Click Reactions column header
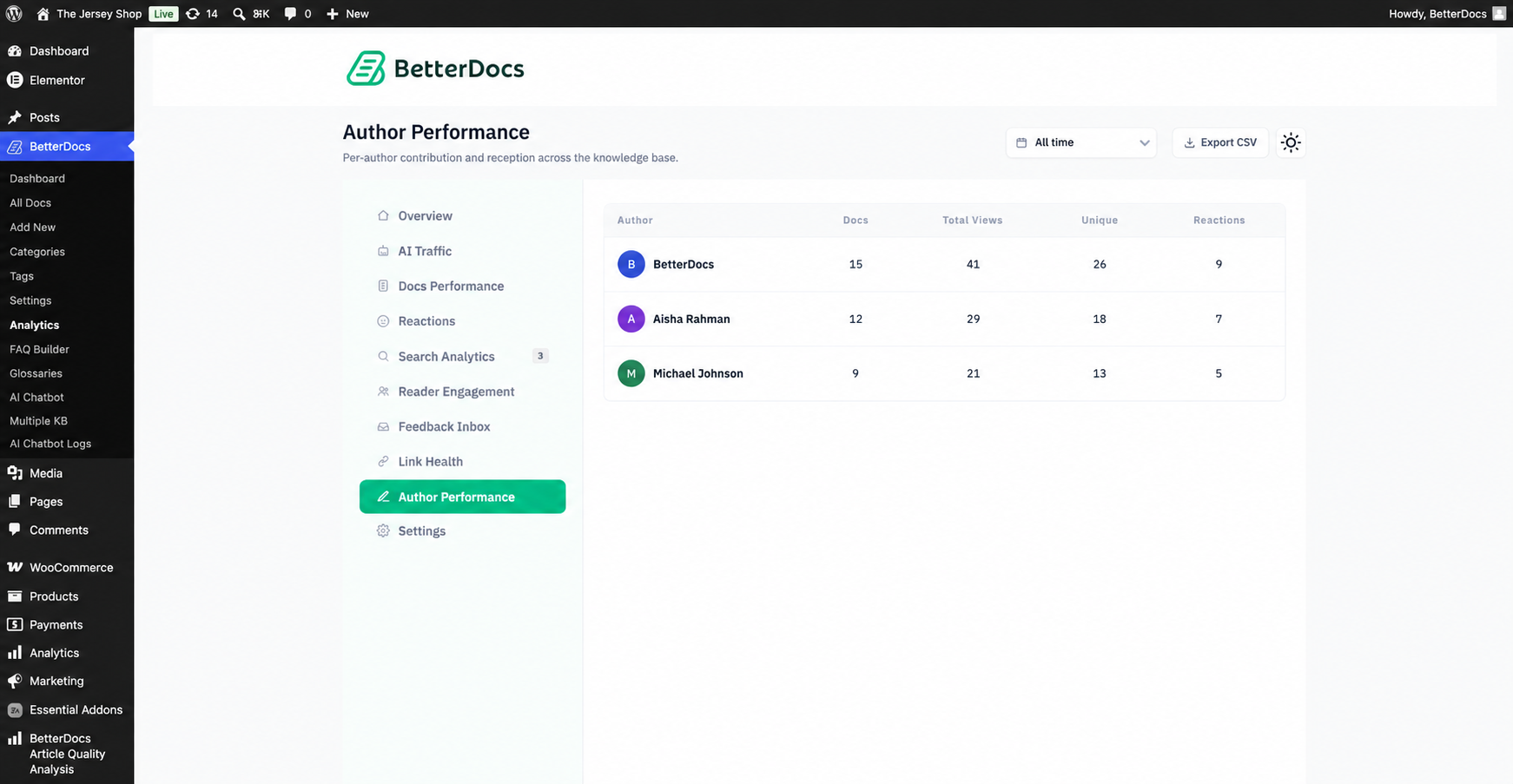The width and height of the screenshot is (1513, 784). [1219, 221]
